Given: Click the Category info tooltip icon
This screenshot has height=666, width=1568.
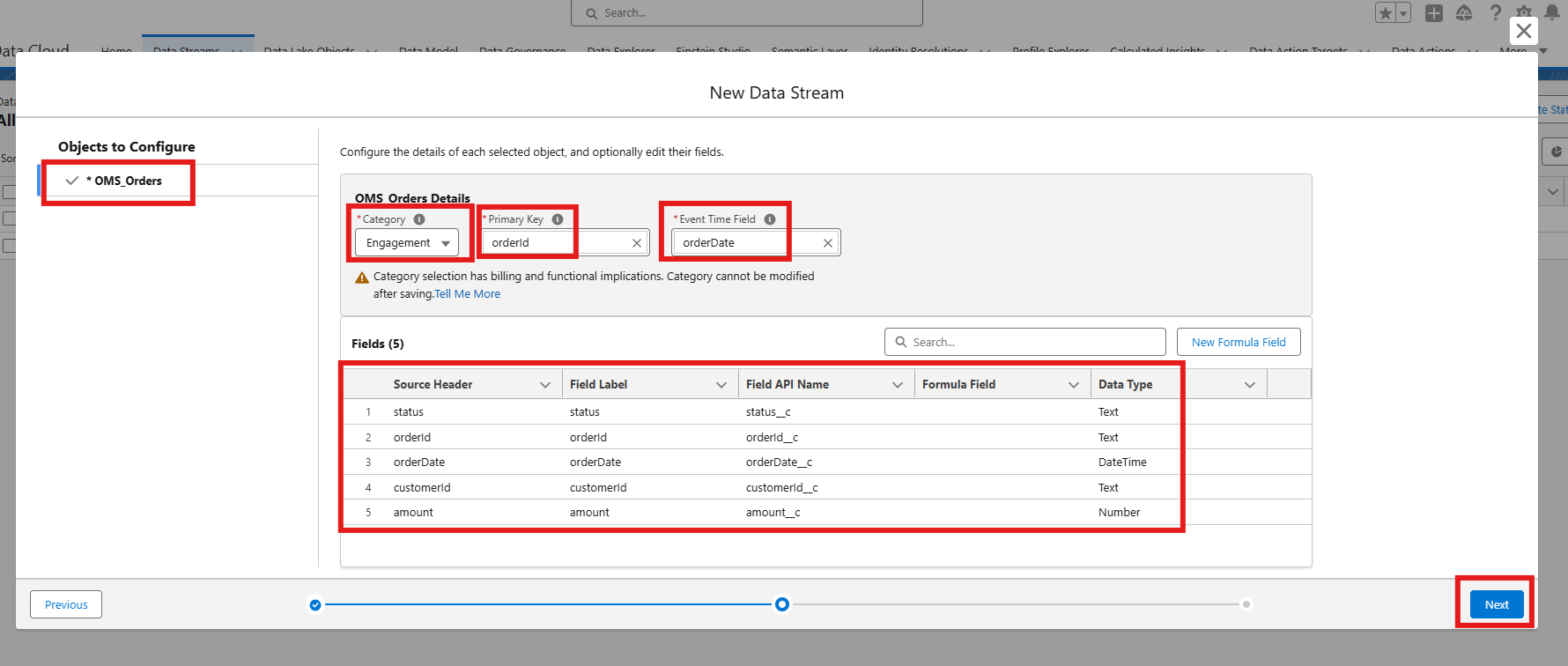Looking at the screenshot, I should (x=419, y=219).
